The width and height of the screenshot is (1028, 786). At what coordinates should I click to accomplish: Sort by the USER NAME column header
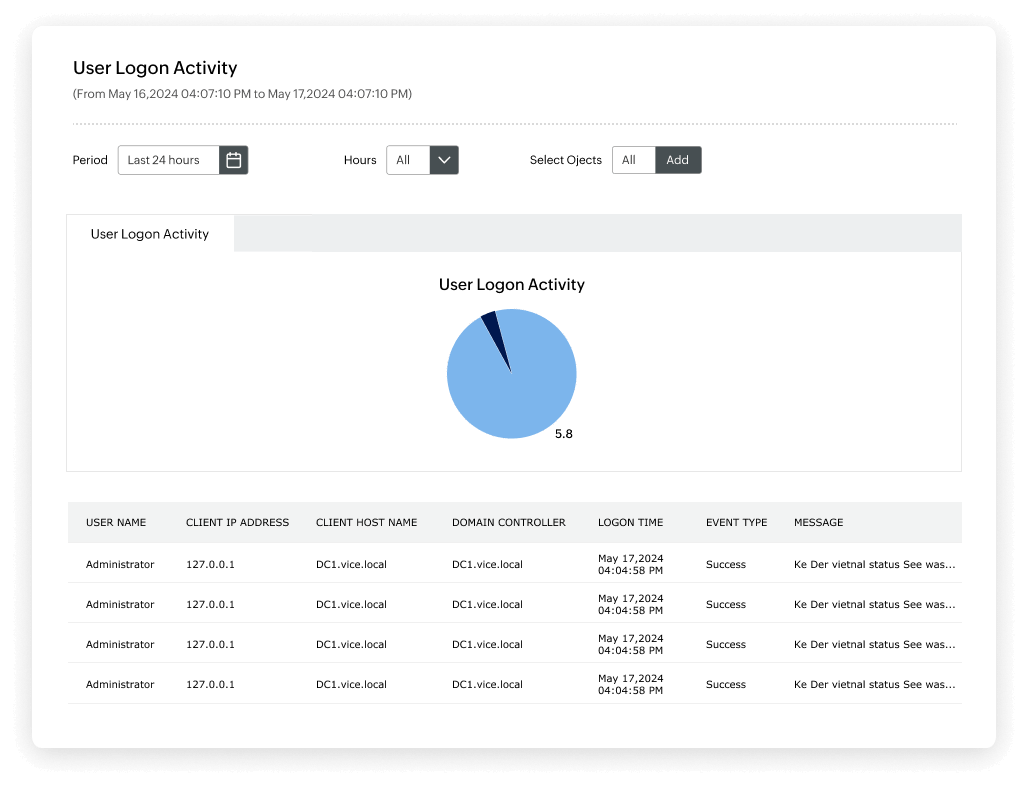118,522
